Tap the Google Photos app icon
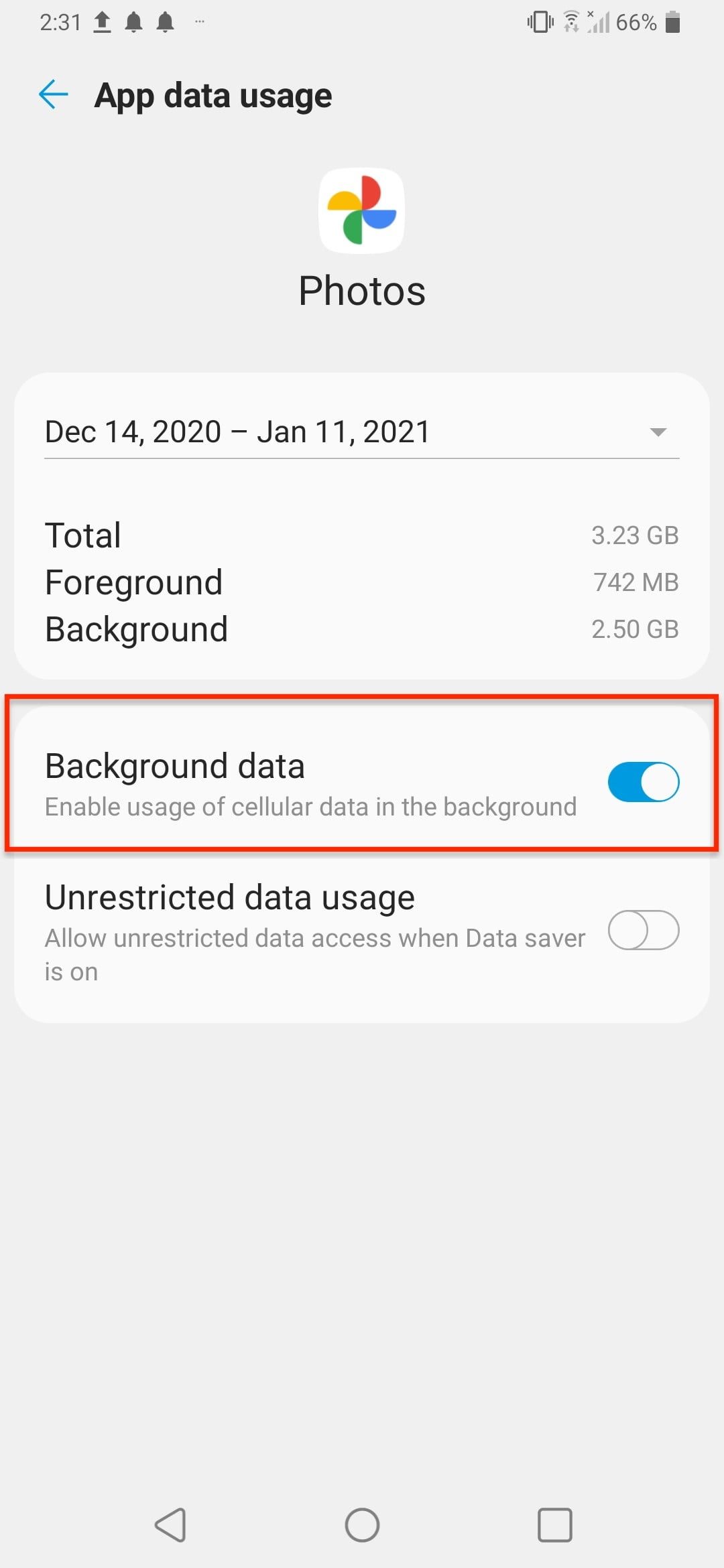Viewport: 724px width, 1568px height. [361, 210]
